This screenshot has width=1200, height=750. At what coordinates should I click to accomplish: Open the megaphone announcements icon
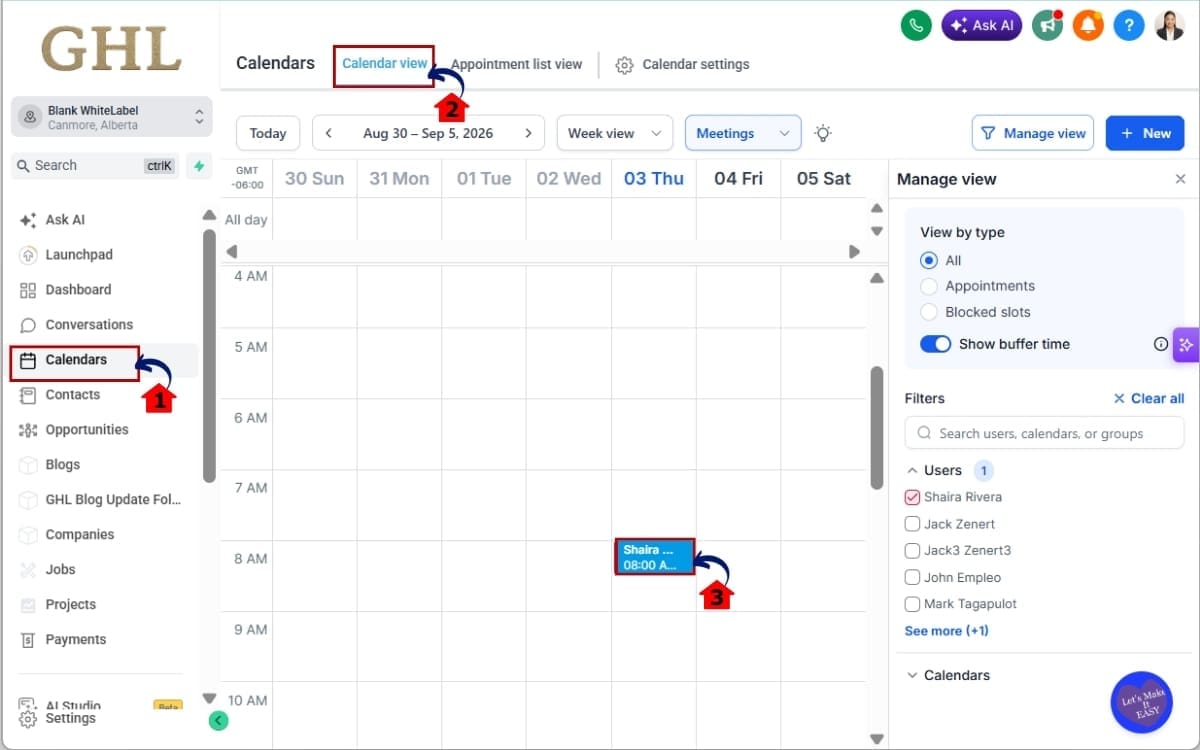coord(1047,25)
